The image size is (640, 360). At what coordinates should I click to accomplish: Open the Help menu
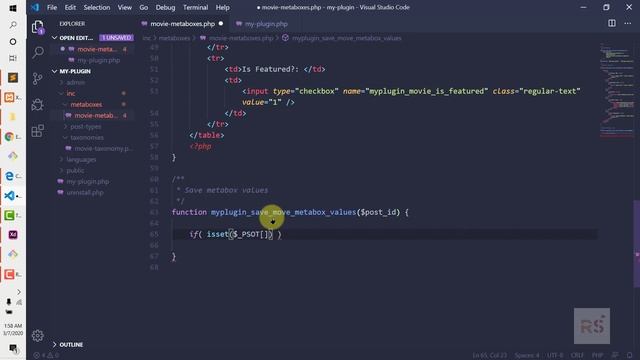pyautogui.click(x=222, y=7)
